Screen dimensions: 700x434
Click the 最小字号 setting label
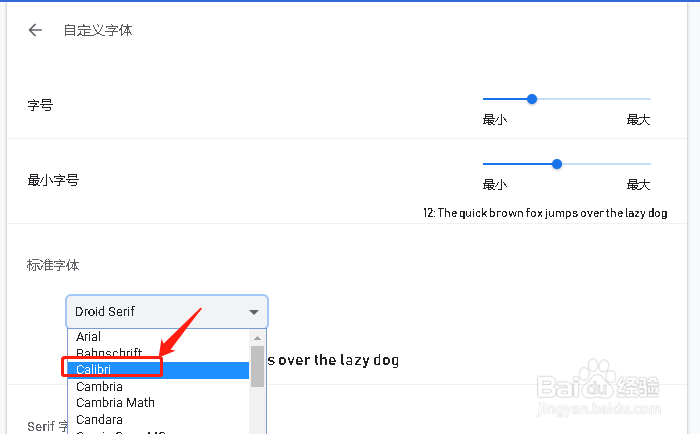coord(53,180)
